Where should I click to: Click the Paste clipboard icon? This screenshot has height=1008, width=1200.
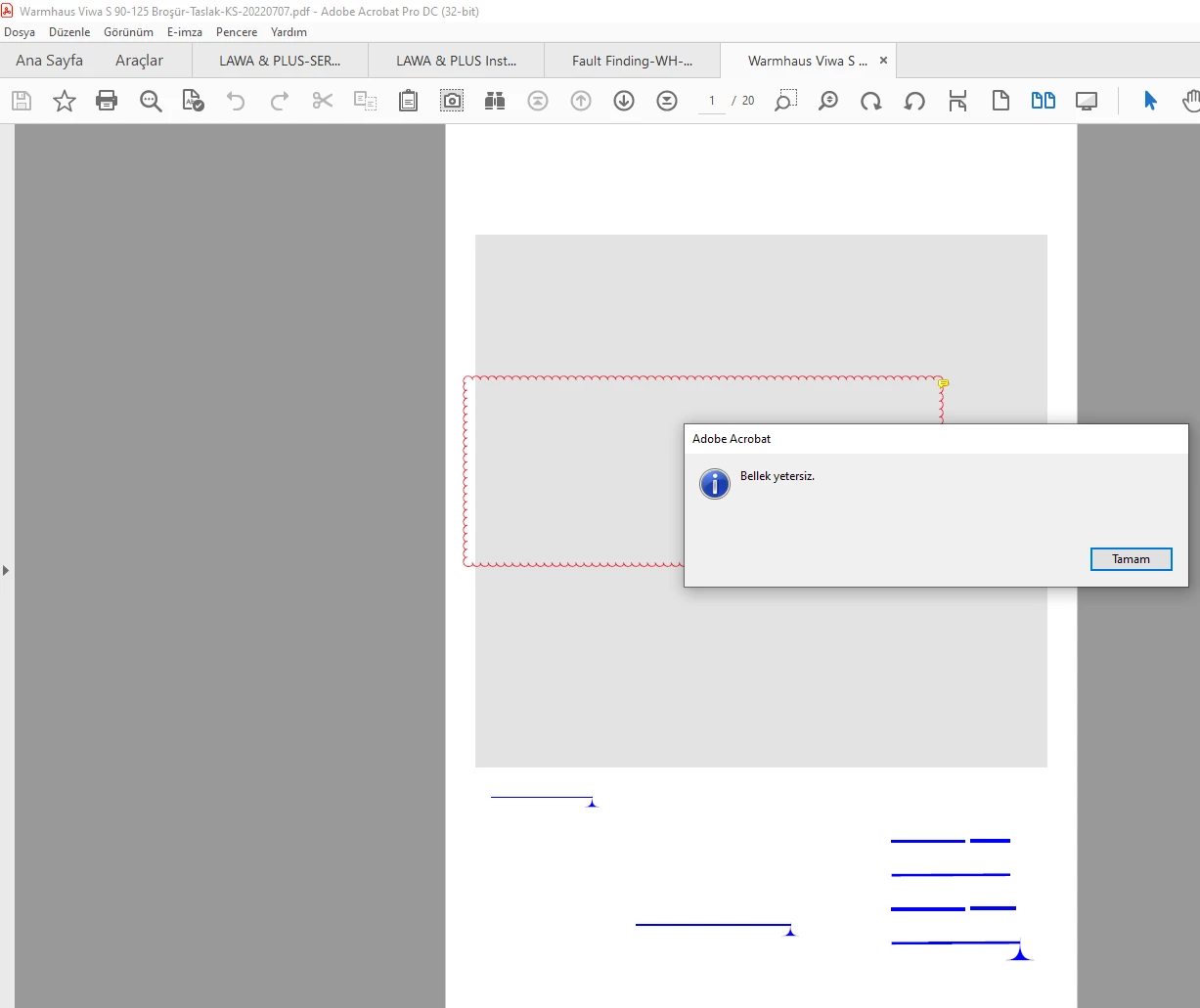click(x=409, y=101)
